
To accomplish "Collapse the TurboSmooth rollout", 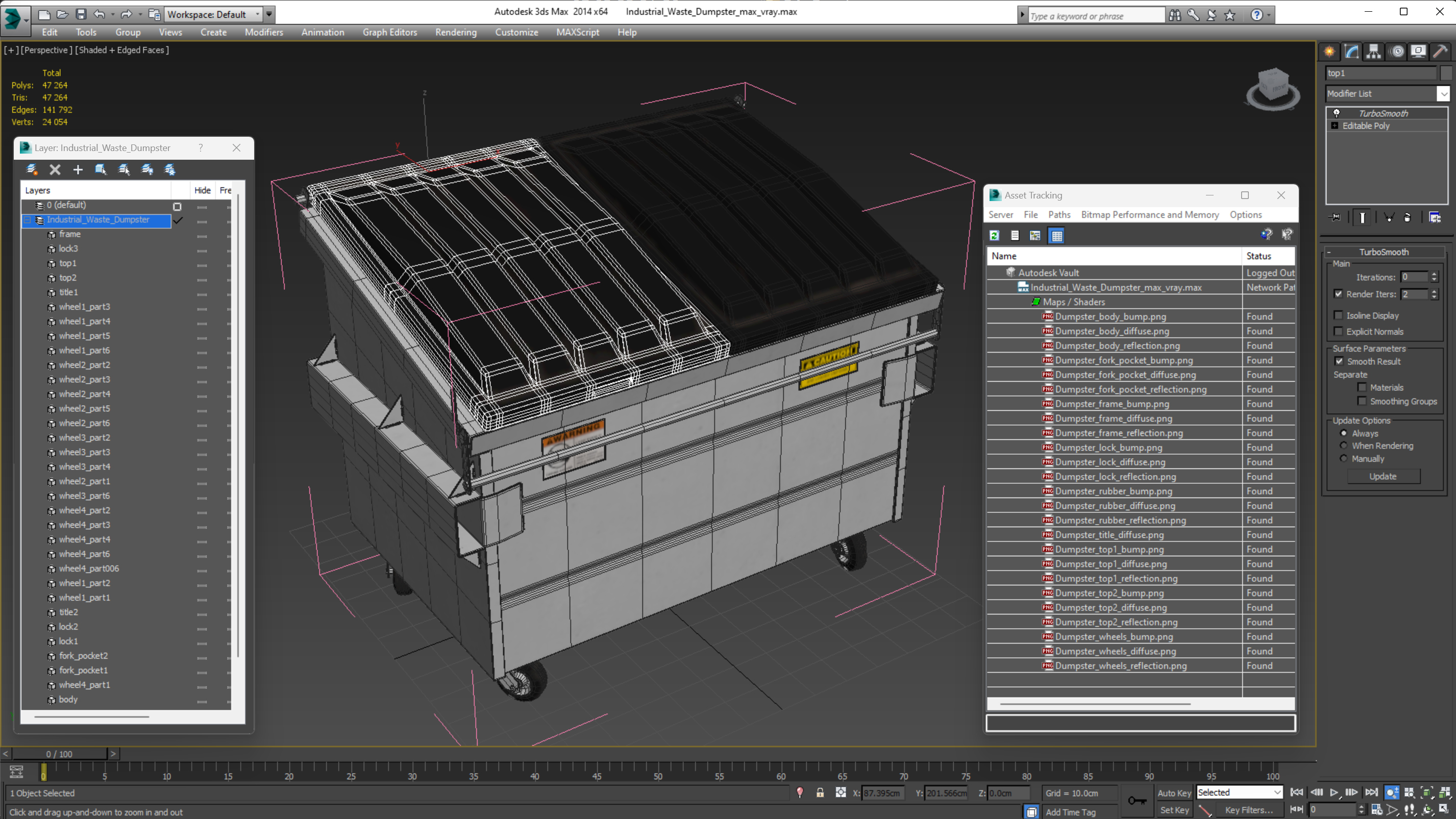I will [x=1328, y=252].
